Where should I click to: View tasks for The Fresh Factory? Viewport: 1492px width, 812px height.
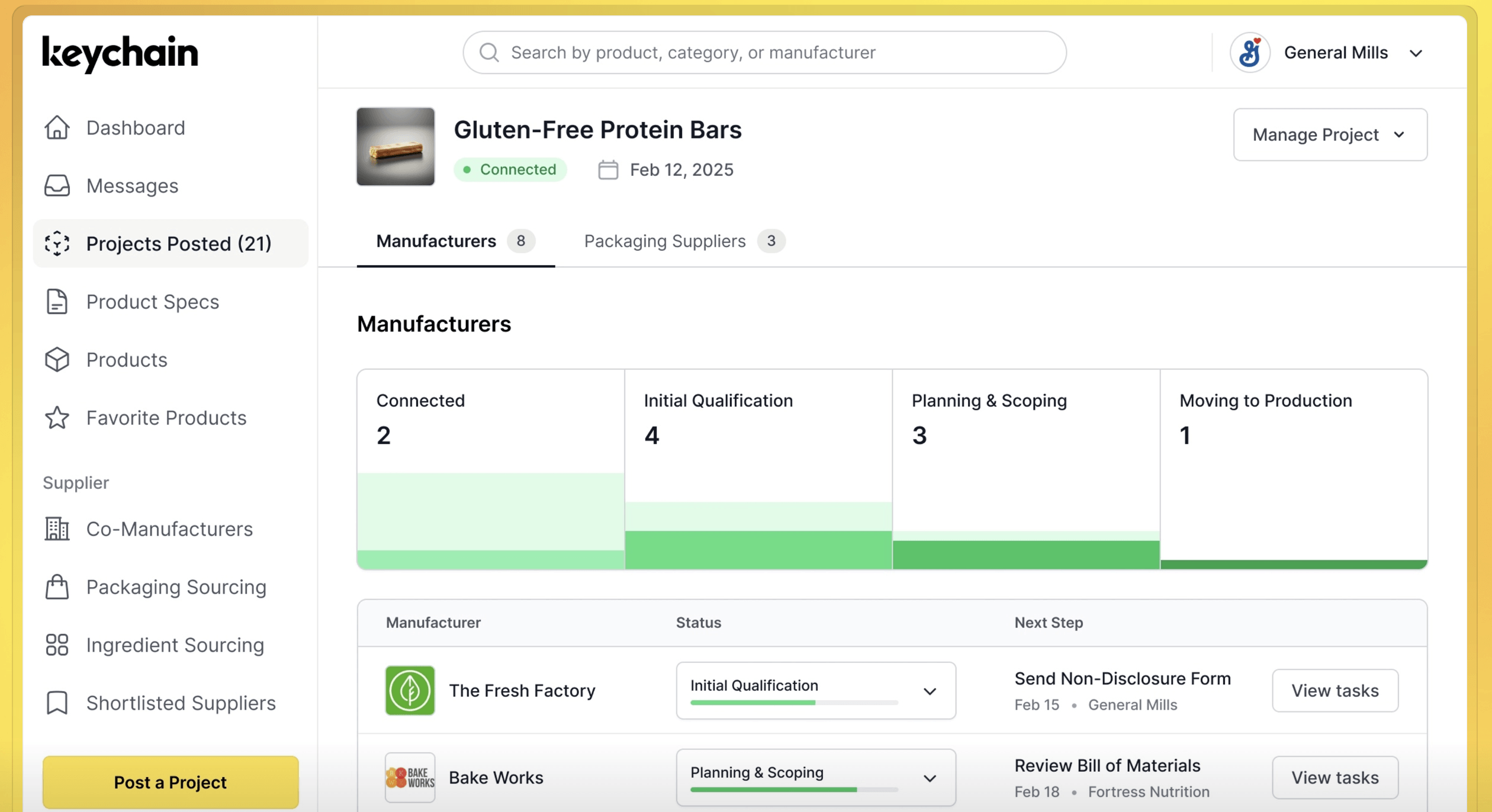click(1335, 691)
